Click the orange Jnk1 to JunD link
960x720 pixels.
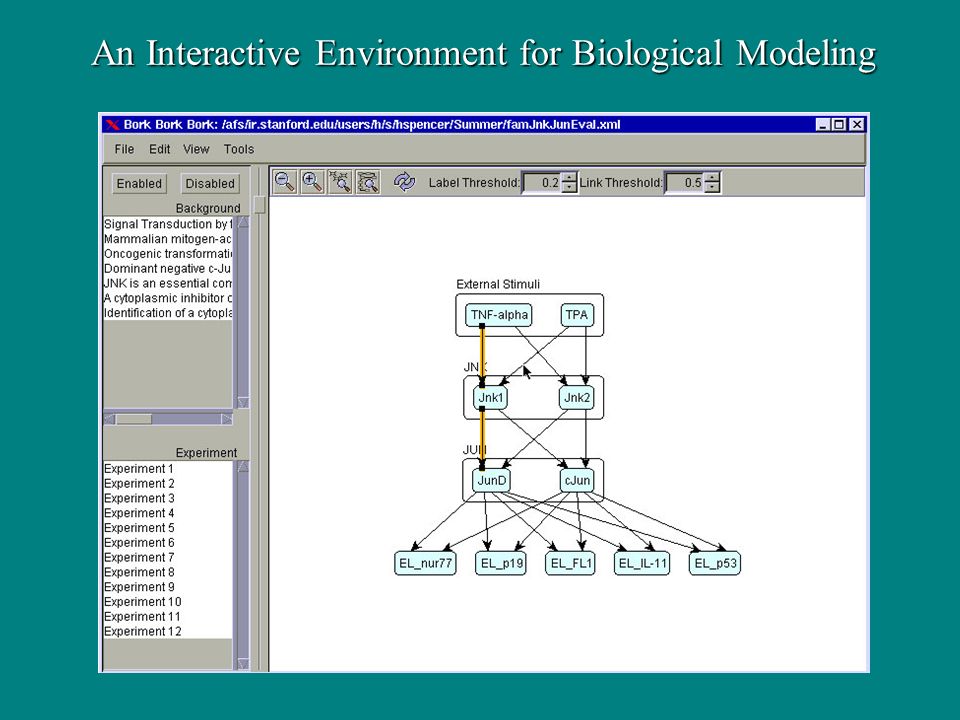482,438
